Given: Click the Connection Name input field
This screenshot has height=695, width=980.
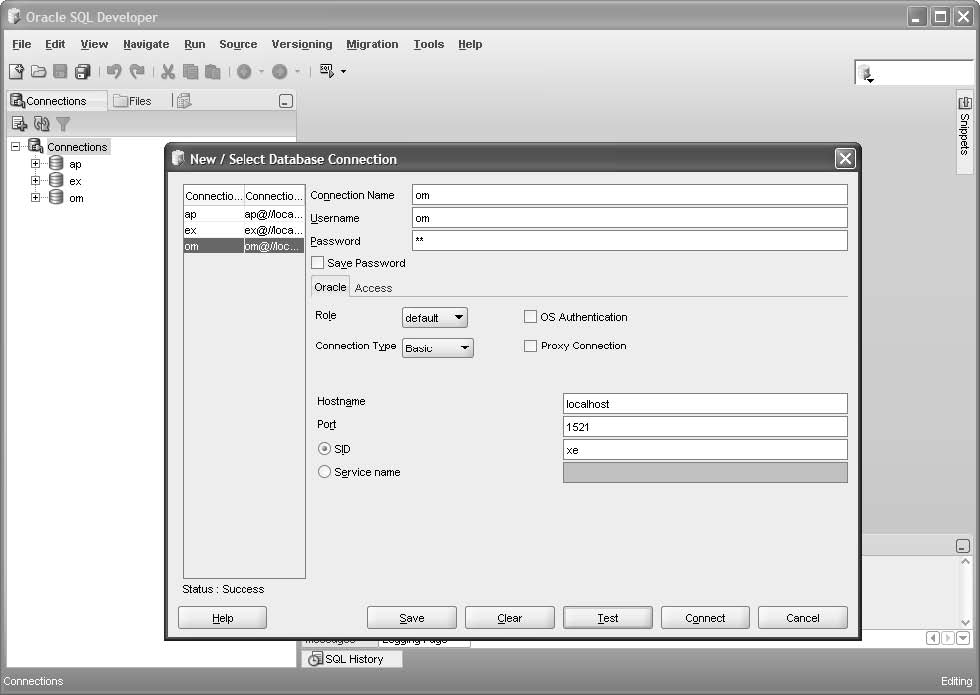Looking at the screenshot, I should (629, 195).
